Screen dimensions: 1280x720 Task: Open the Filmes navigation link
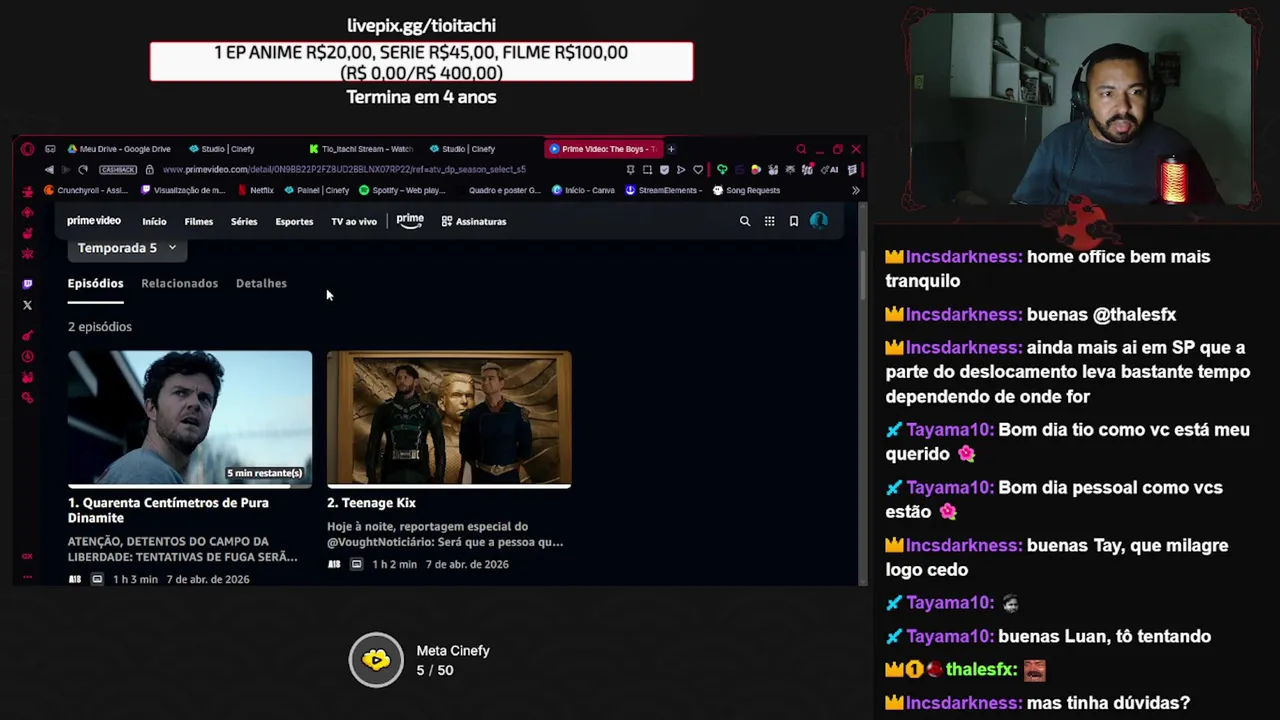tap(199, 221)
